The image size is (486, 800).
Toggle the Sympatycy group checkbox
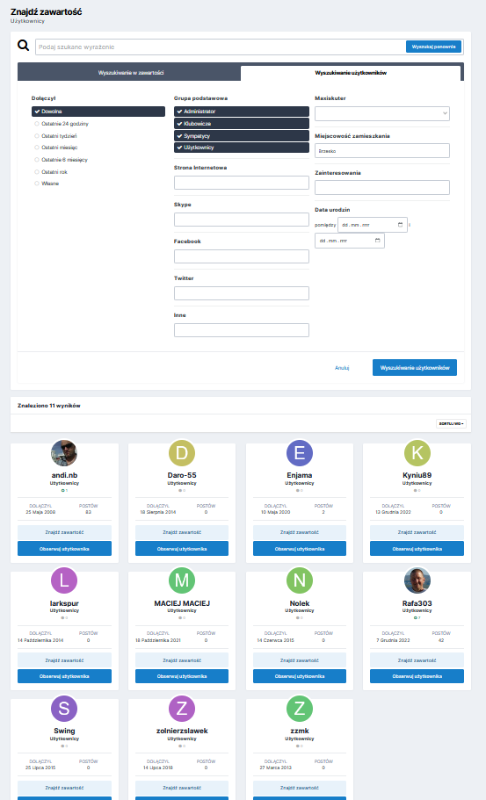(x=241, y=136)
